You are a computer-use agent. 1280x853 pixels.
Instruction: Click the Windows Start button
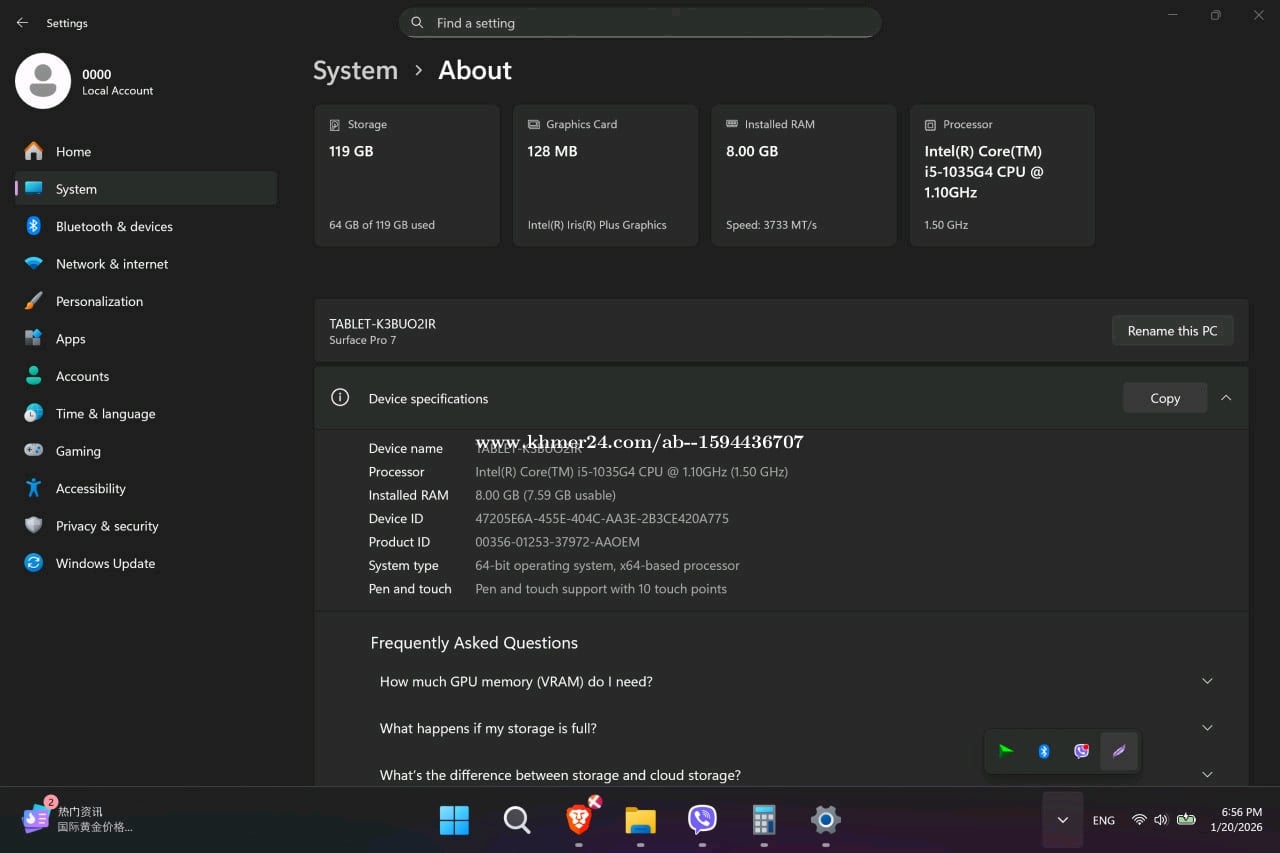click(x=454, y=820)
